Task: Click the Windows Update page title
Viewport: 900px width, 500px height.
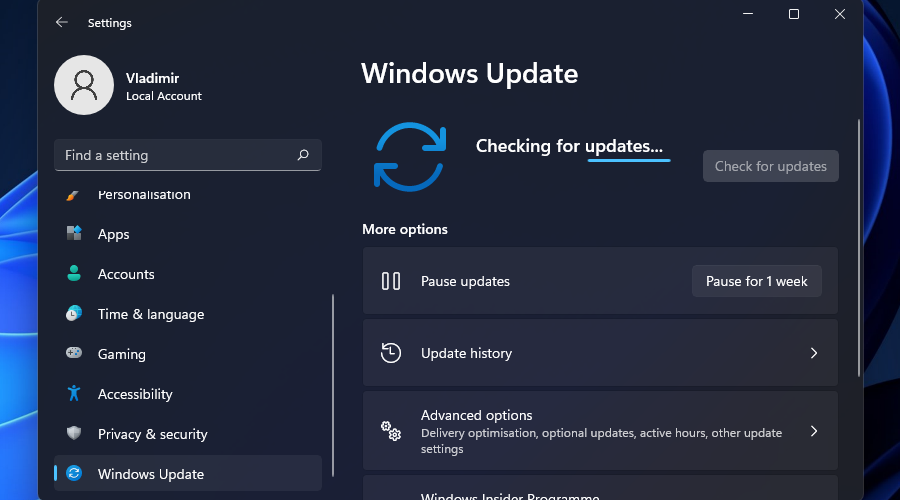Action: click(470, 73)
